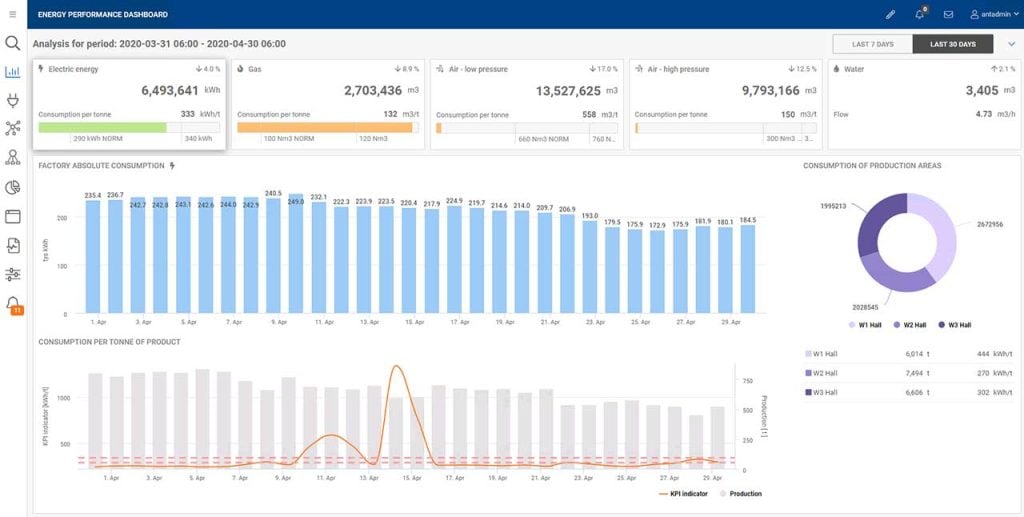1024x517 pixels.
Task: Toggle the Production legend series
Action: (741, 494)
